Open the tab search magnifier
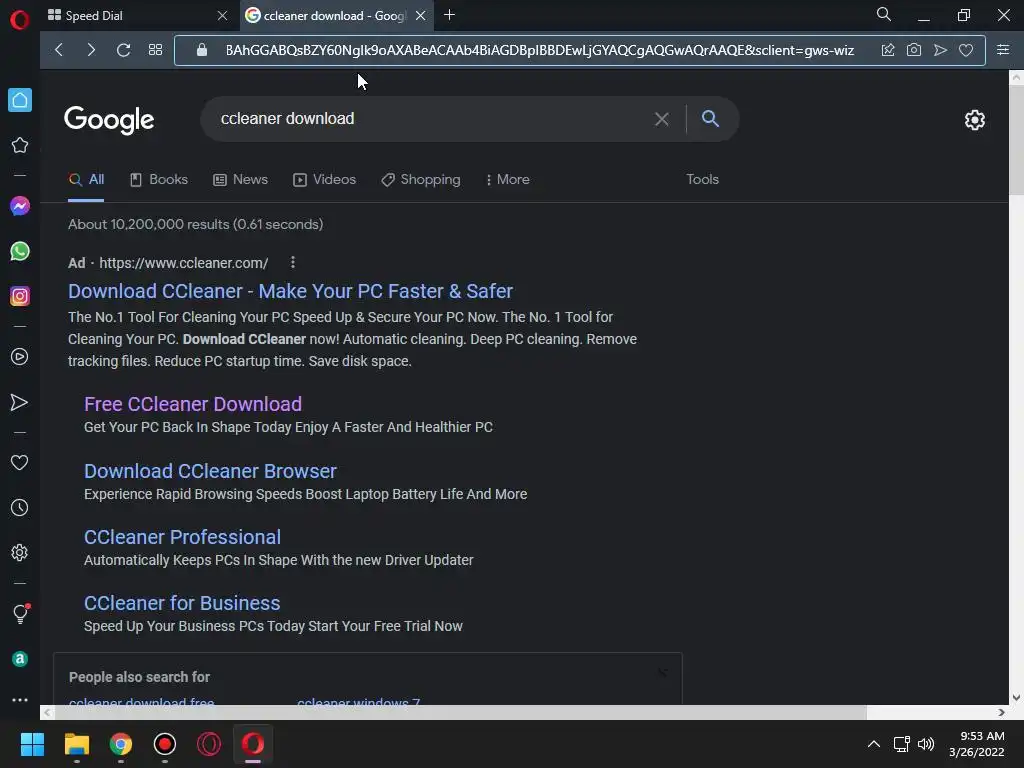Image resolution: width=1024 pixels, height=768 pixels. (x=884, y=14)
